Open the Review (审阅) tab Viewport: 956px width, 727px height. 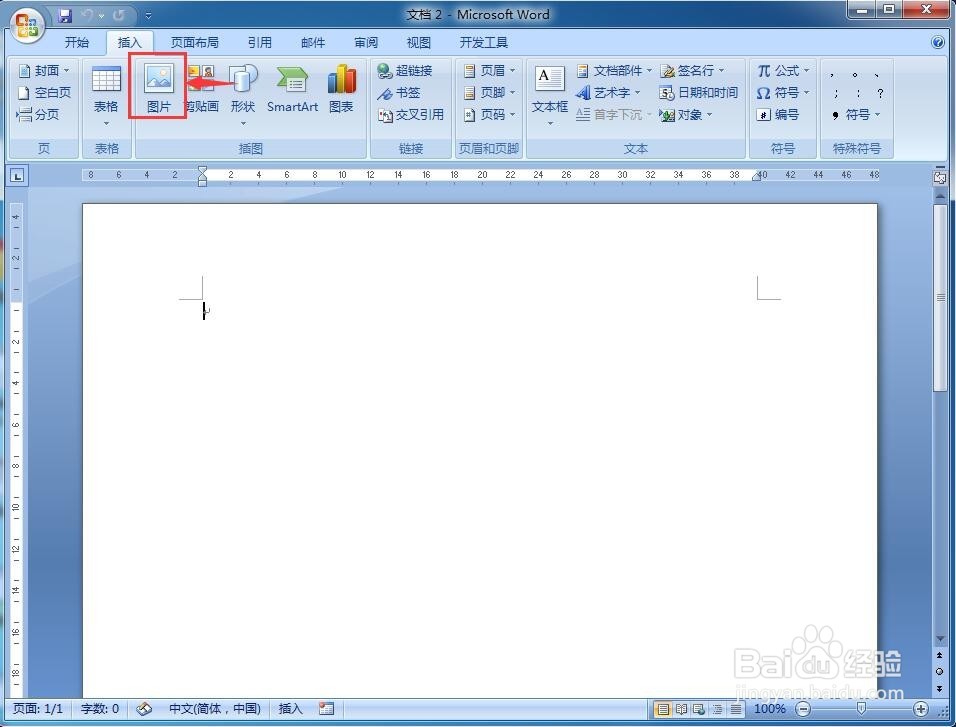pos(366,42)
